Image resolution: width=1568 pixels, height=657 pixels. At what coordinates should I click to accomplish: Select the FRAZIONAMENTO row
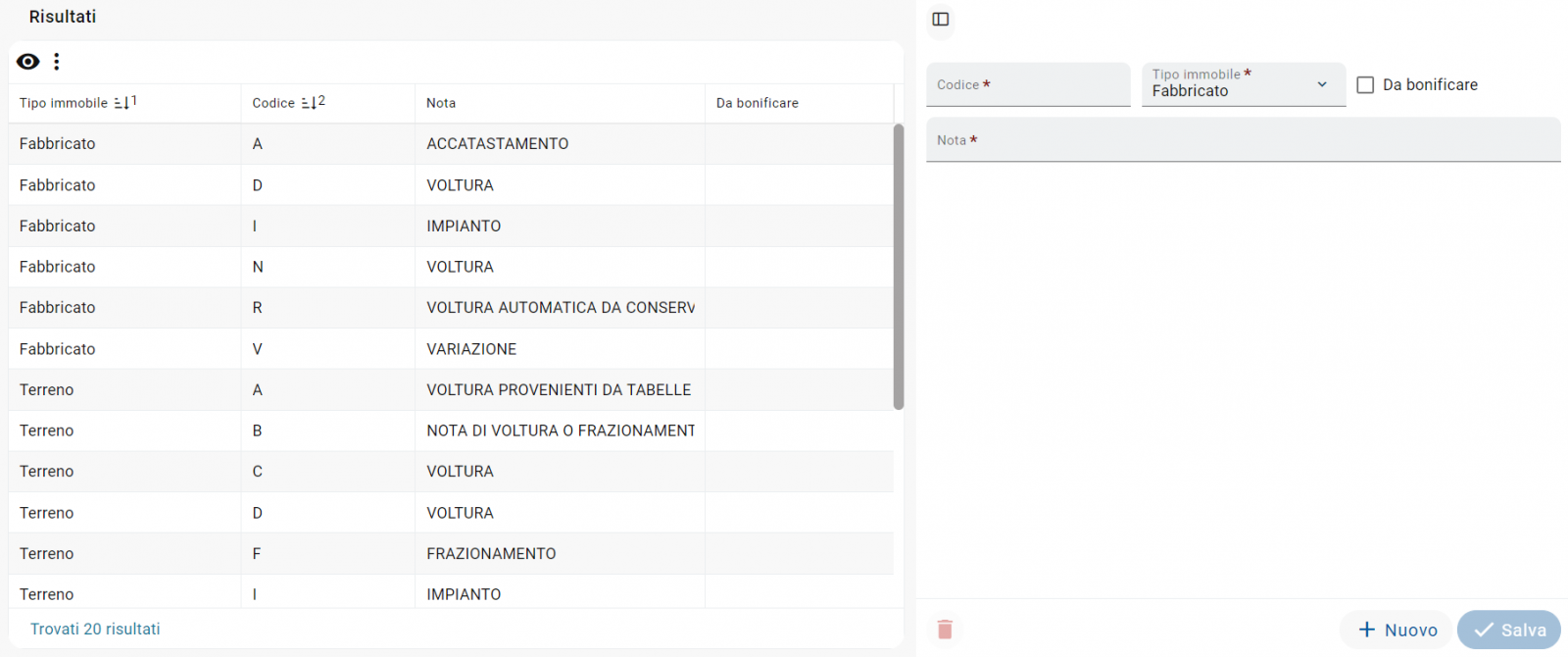tap(451, 554)
